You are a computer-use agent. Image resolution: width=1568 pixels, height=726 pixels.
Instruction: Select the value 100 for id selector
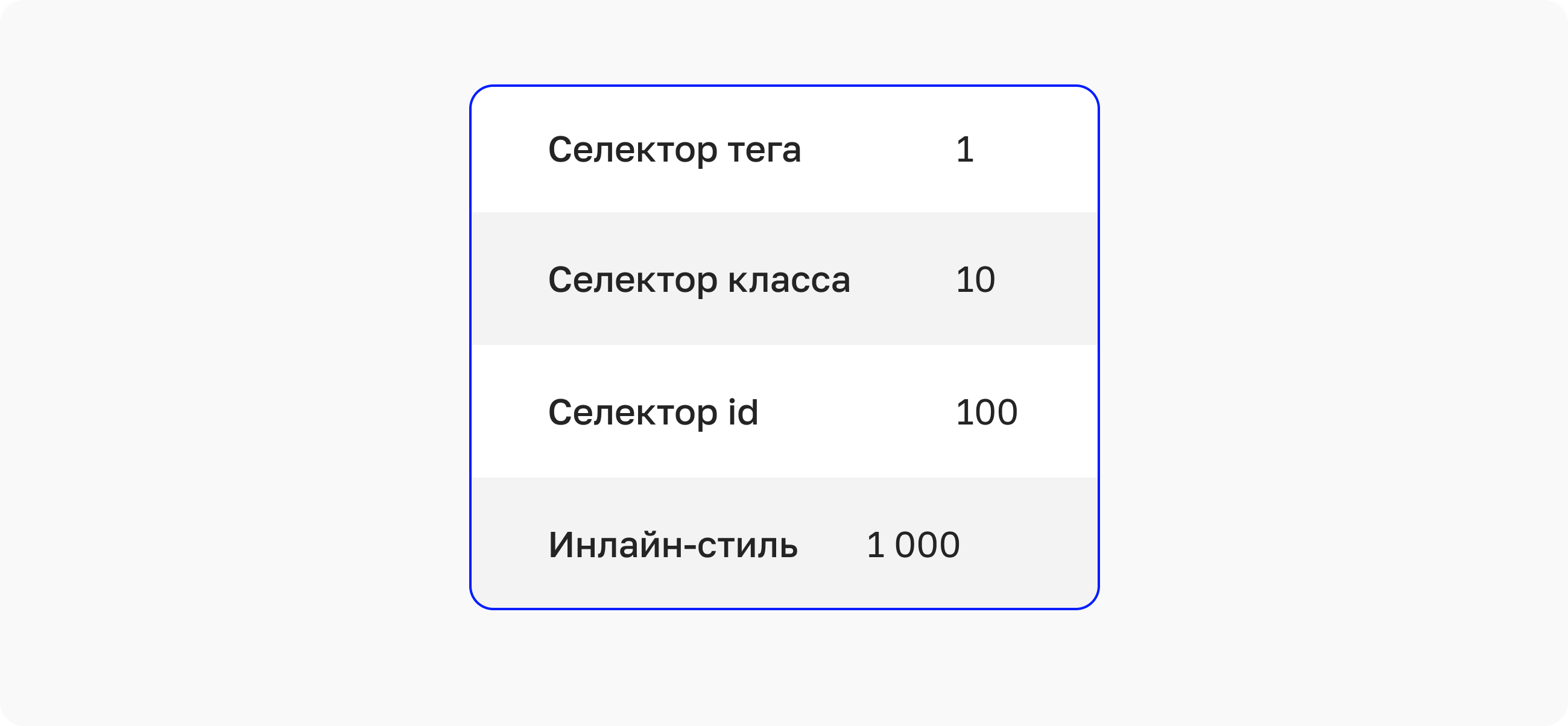[986, 412]
